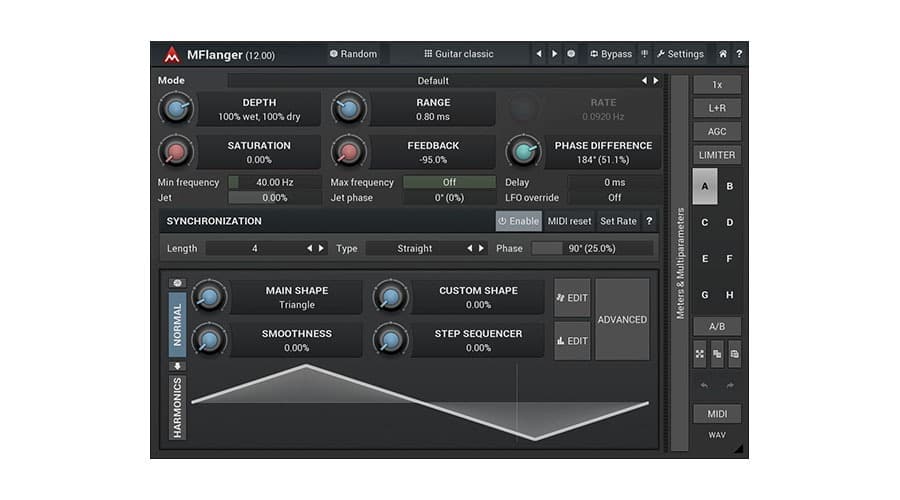The width and height of the screenshot is (900, 500).
Task: Click the LFO override Off field
Action: tap(614, 198)
